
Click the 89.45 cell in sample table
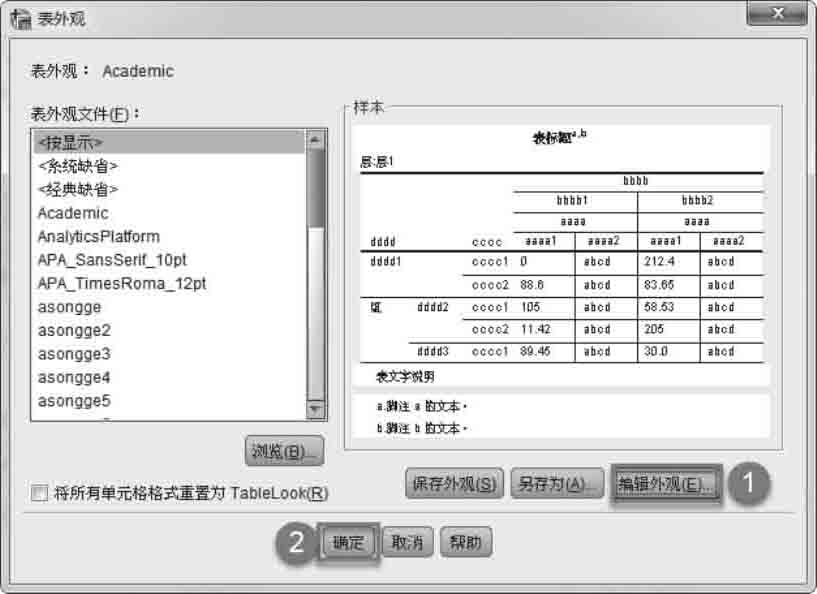tap(536, 352)
